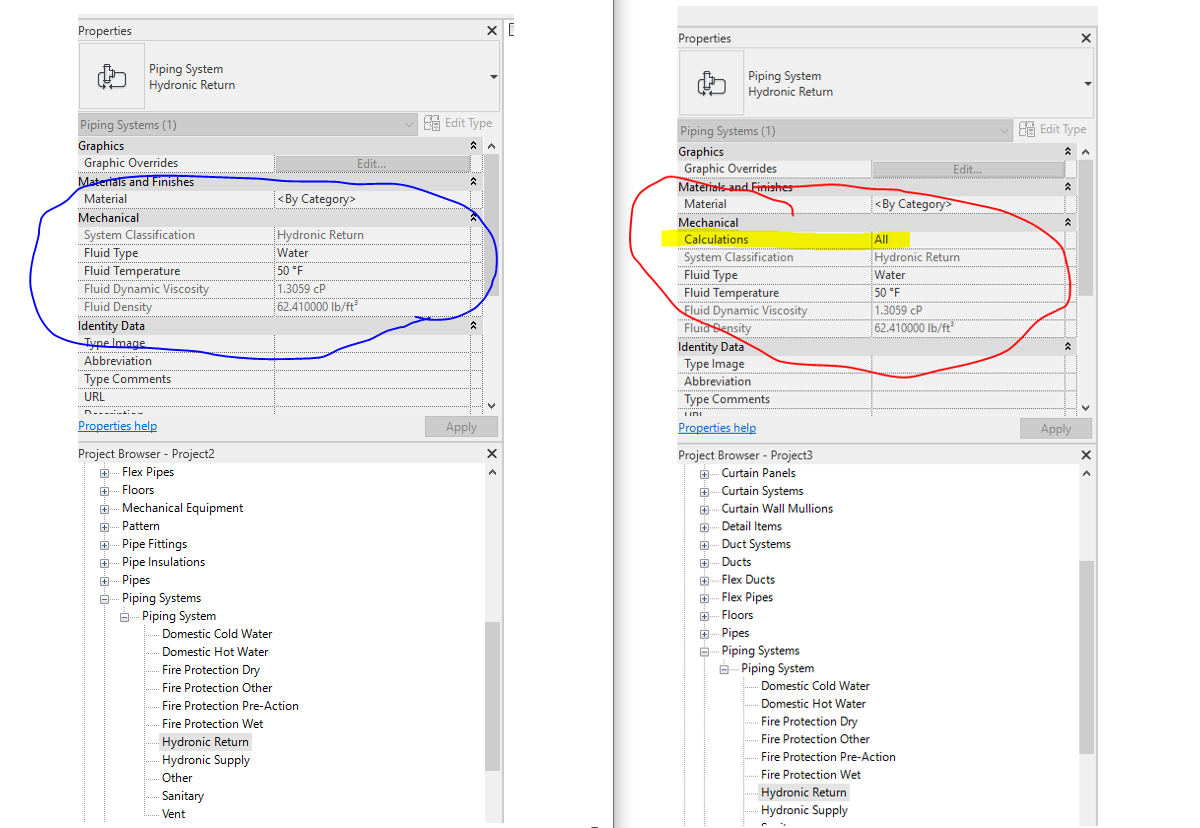Collapse the Identity Data section chevron in left panel

[x=472, y=324]
